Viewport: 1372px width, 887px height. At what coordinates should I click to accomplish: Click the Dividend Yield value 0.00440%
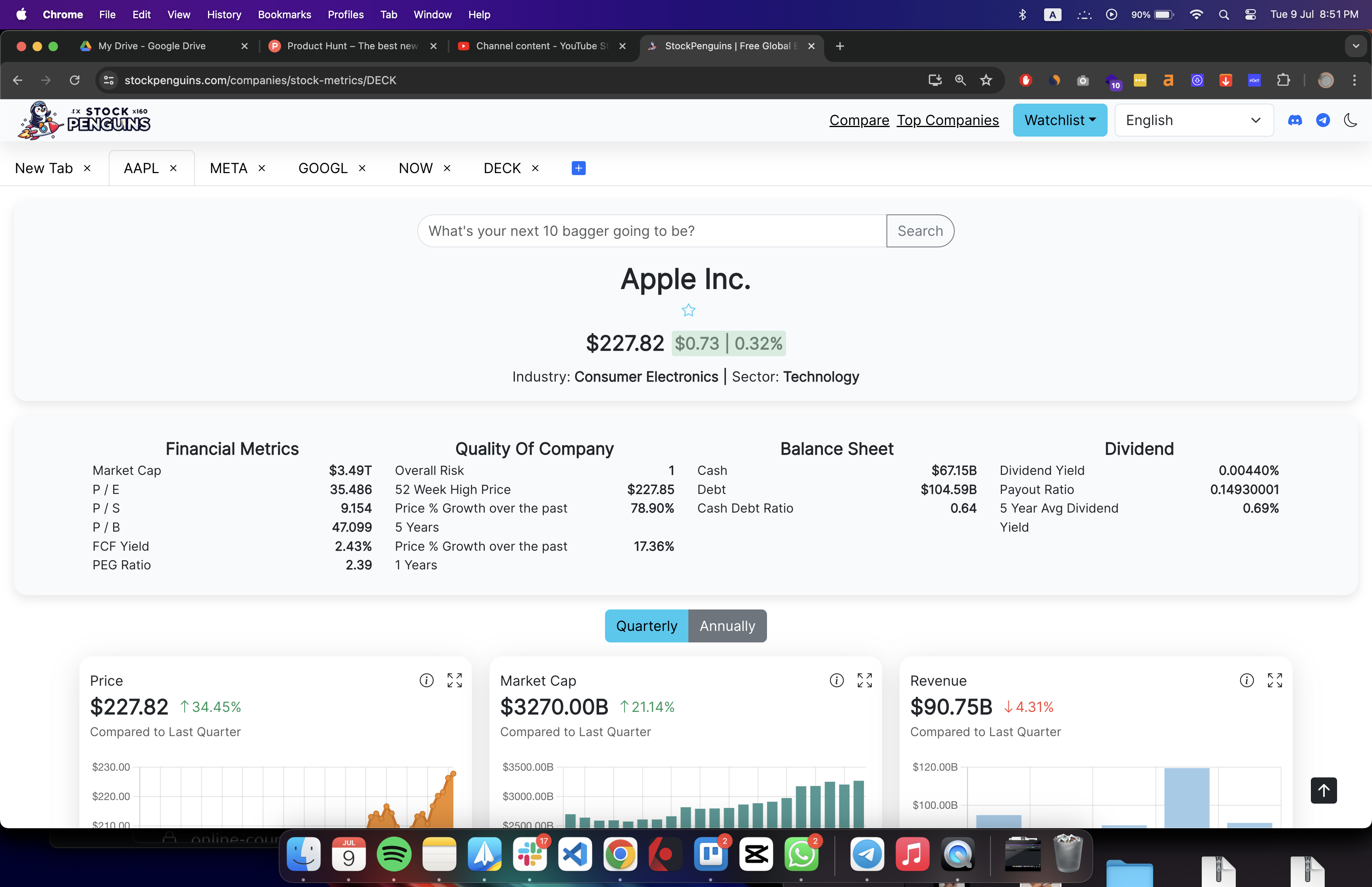point(1248,470)
